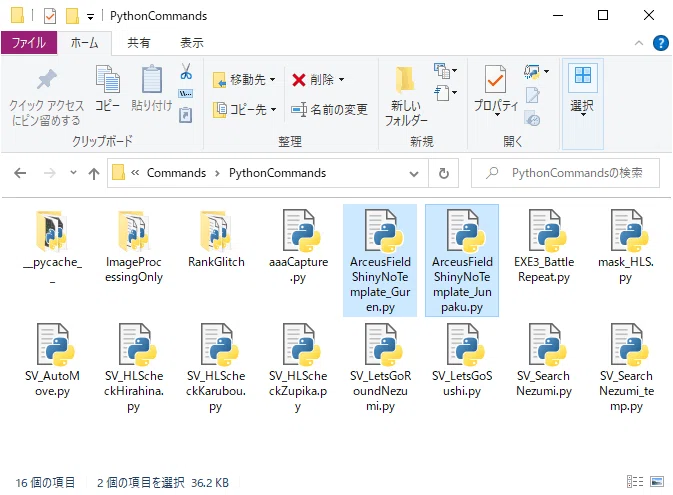This screenshot has width=673, height=495.
Task: Go up one folder level arrow
Action: (x=94, y=173)
